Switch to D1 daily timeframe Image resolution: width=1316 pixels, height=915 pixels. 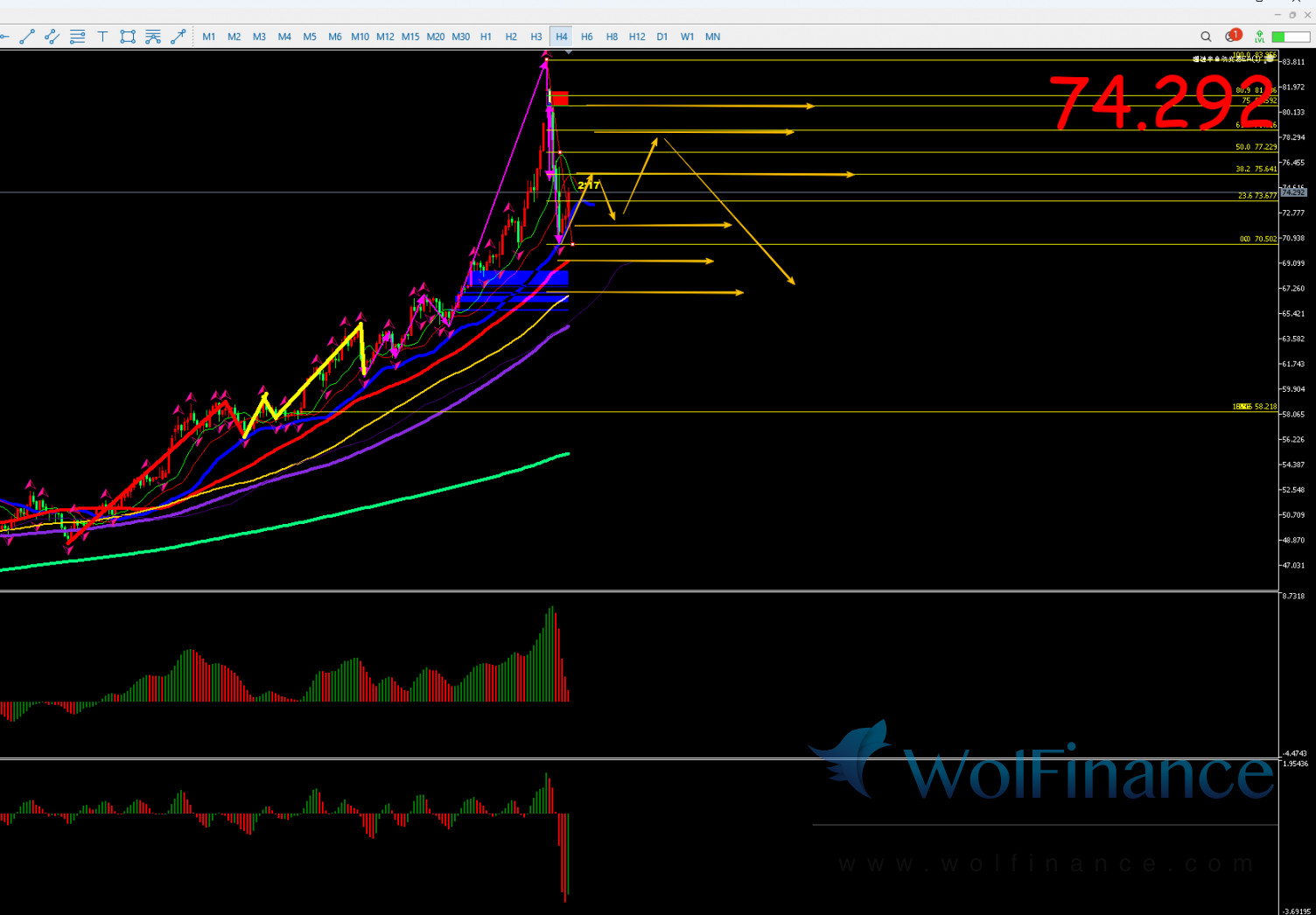[x=662, y=37]
